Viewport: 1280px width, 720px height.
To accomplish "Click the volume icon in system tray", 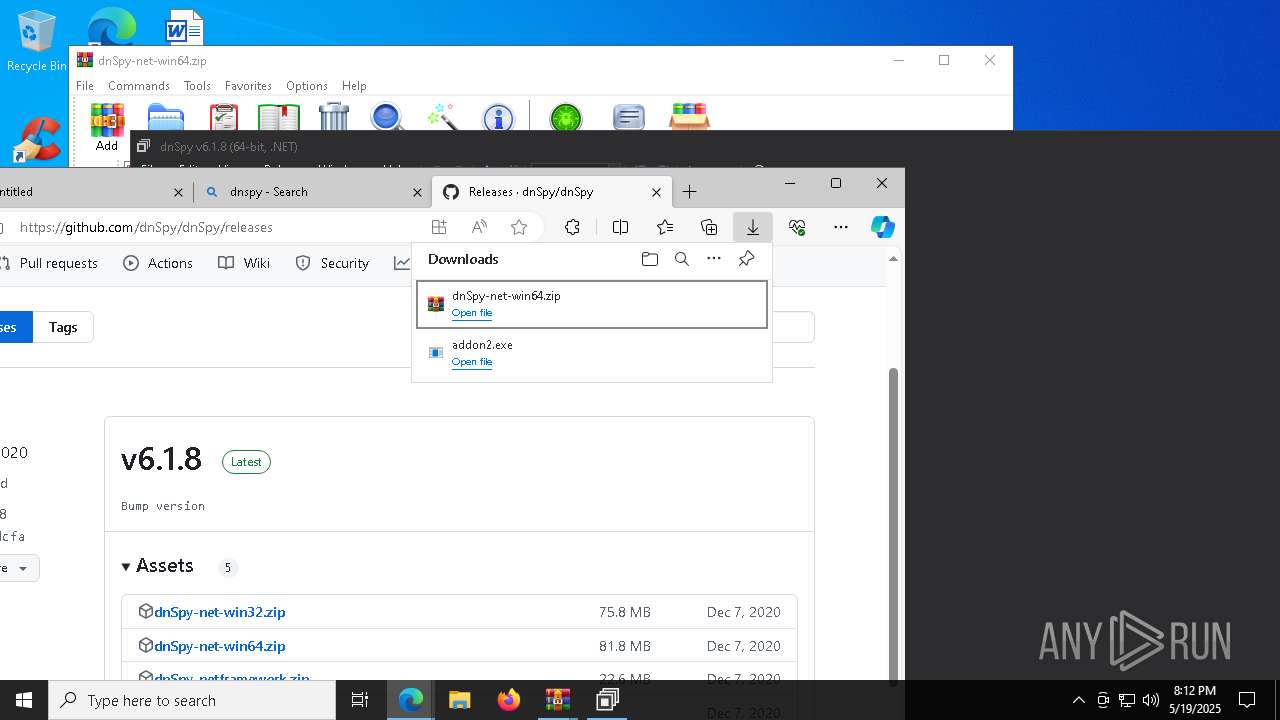I will [x=1151, y=700].
